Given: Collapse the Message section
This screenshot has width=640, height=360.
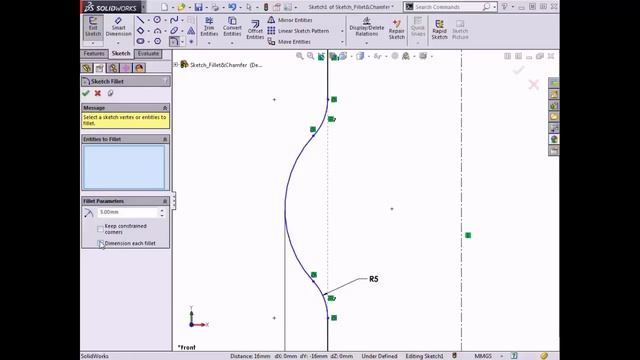Looking at the screenshot, I should [165, 108].
